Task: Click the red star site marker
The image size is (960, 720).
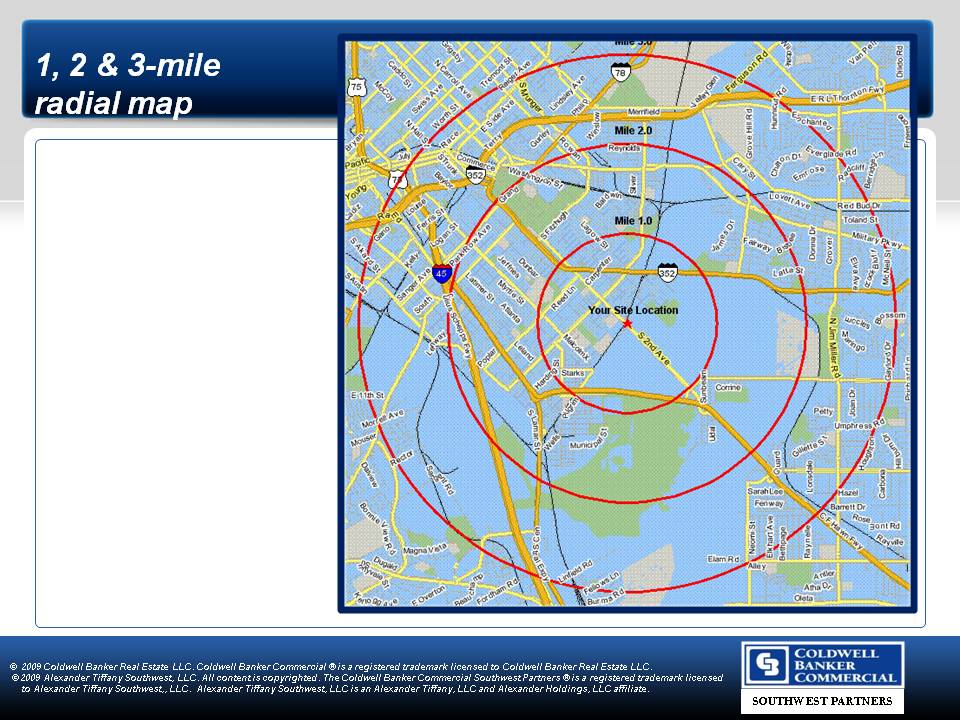Action: (627, 324)
